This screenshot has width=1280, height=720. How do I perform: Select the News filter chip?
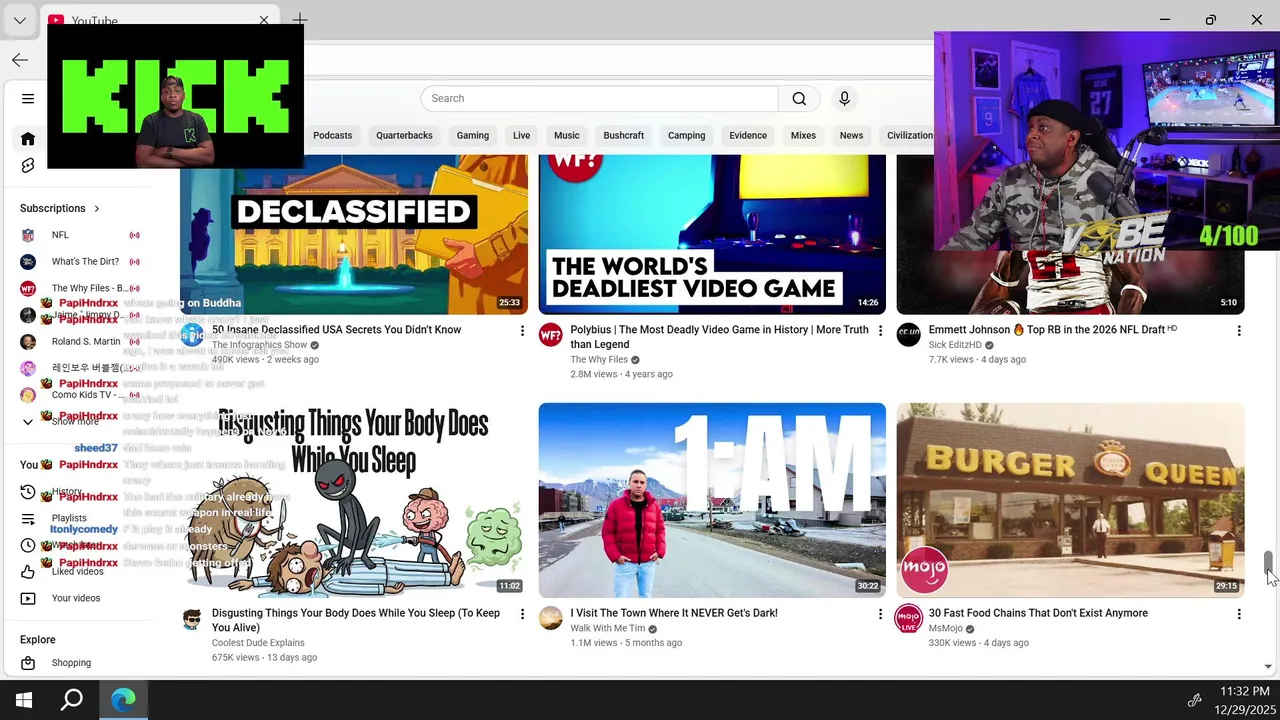pyautogui.click(x=851, y=135)
